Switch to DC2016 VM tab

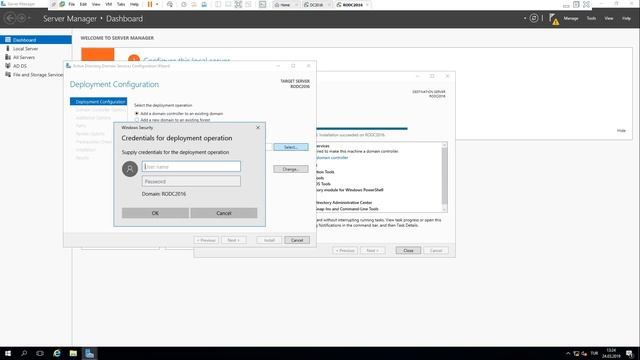(x=316, y=5)
